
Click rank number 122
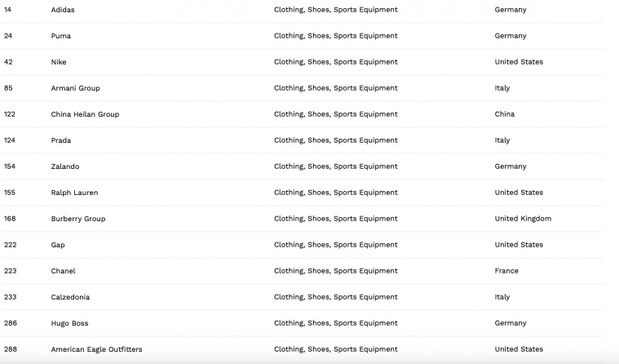pyautogui.click(x=9, y=114)
